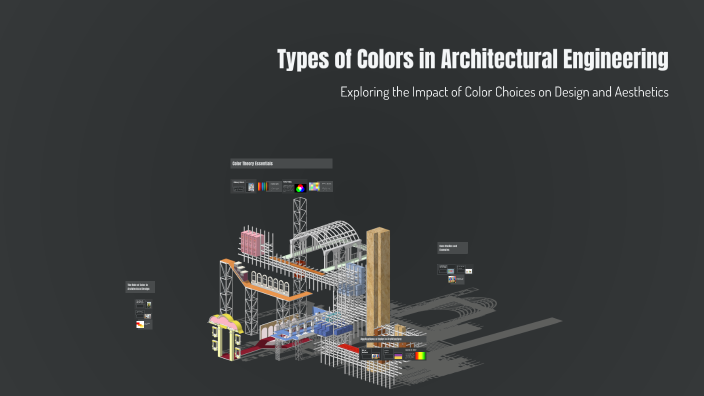Open the 'Color Theory Essentials' topic label
Screen dimensions: 704x396
(282, 163)
